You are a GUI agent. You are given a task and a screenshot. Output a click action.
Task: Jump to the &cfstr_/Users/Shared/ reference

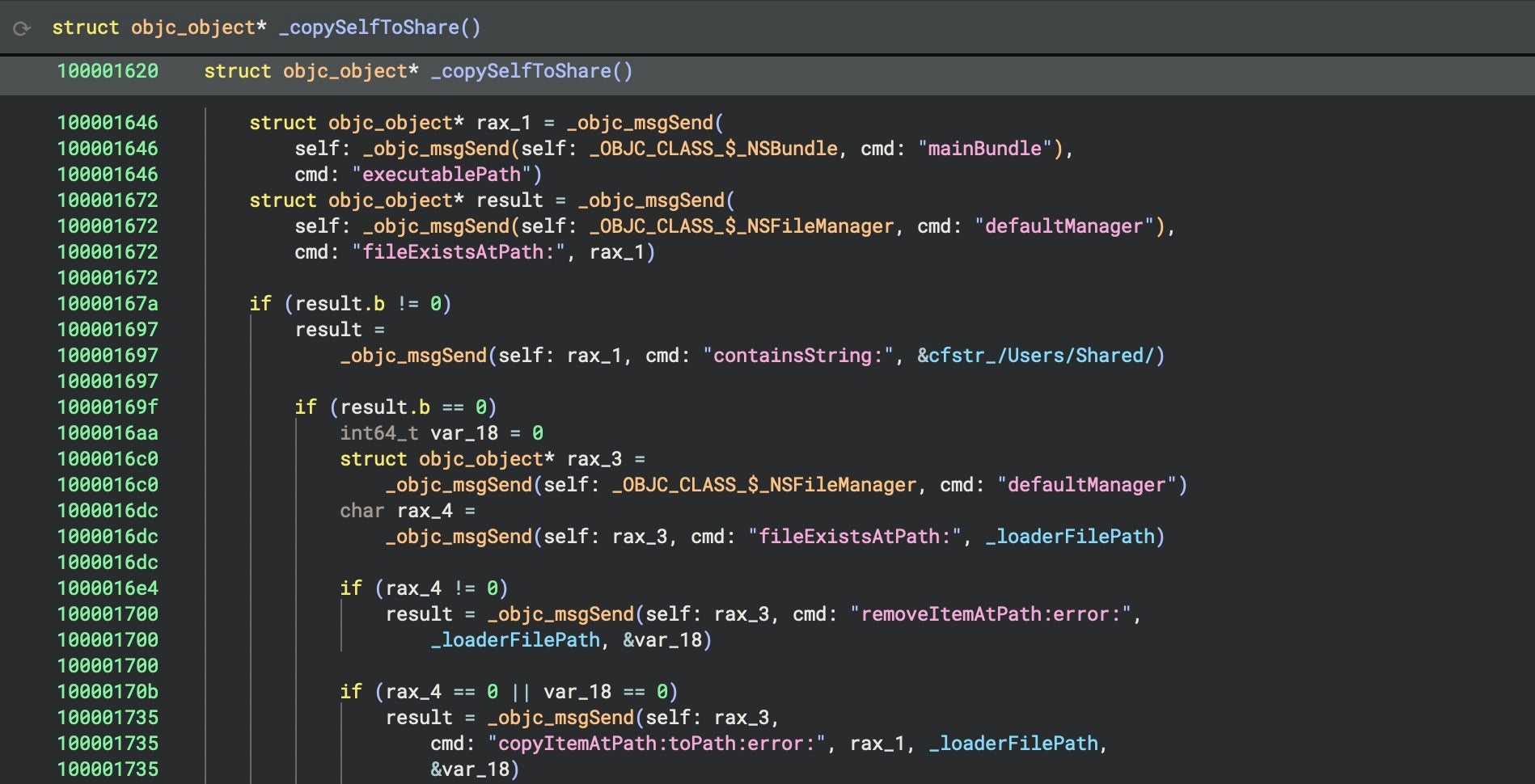coord(1040,356)
